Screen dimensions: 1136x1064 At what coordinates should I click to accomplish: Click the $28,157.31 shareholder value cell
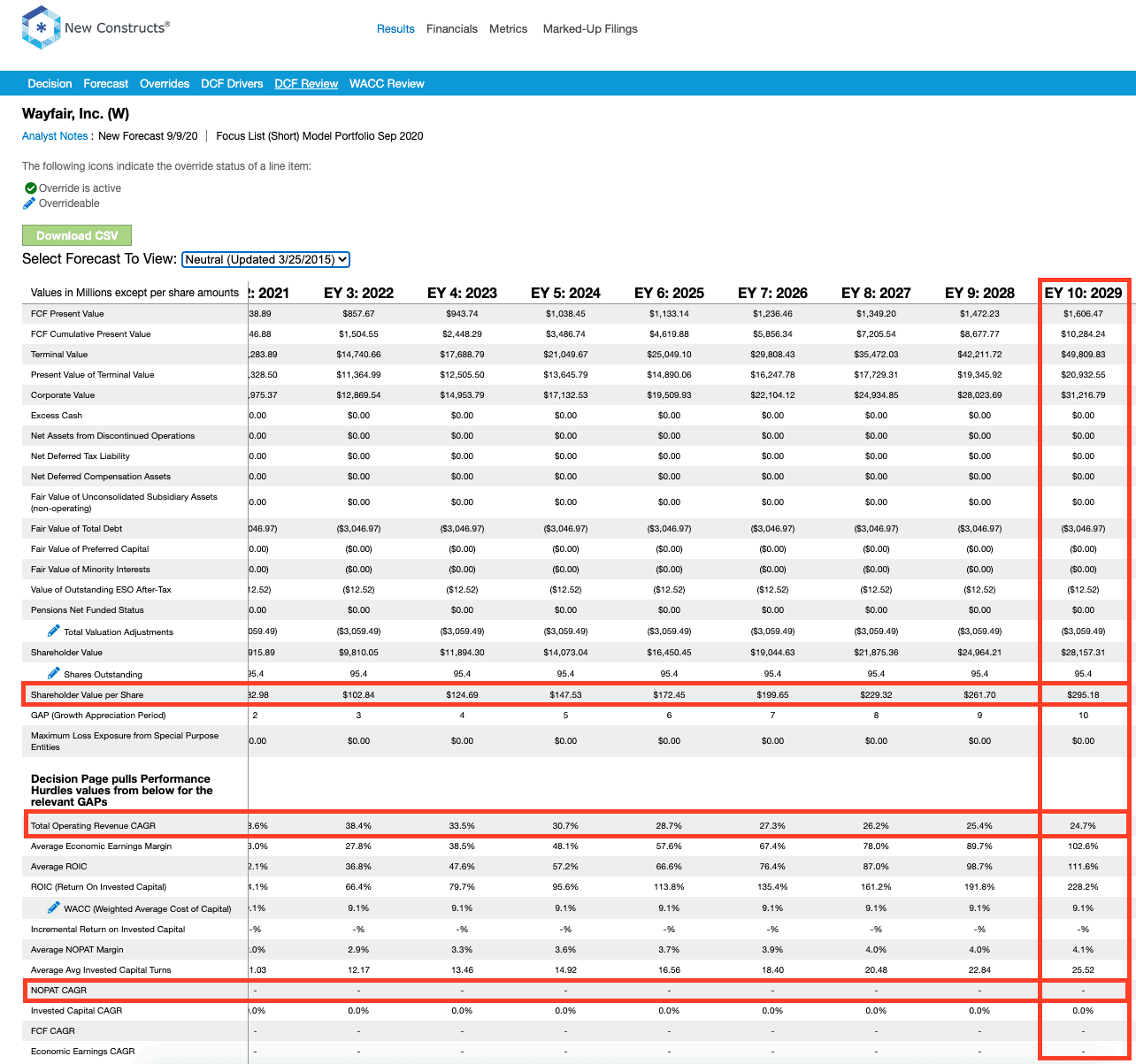click(x=1083, y=653)
